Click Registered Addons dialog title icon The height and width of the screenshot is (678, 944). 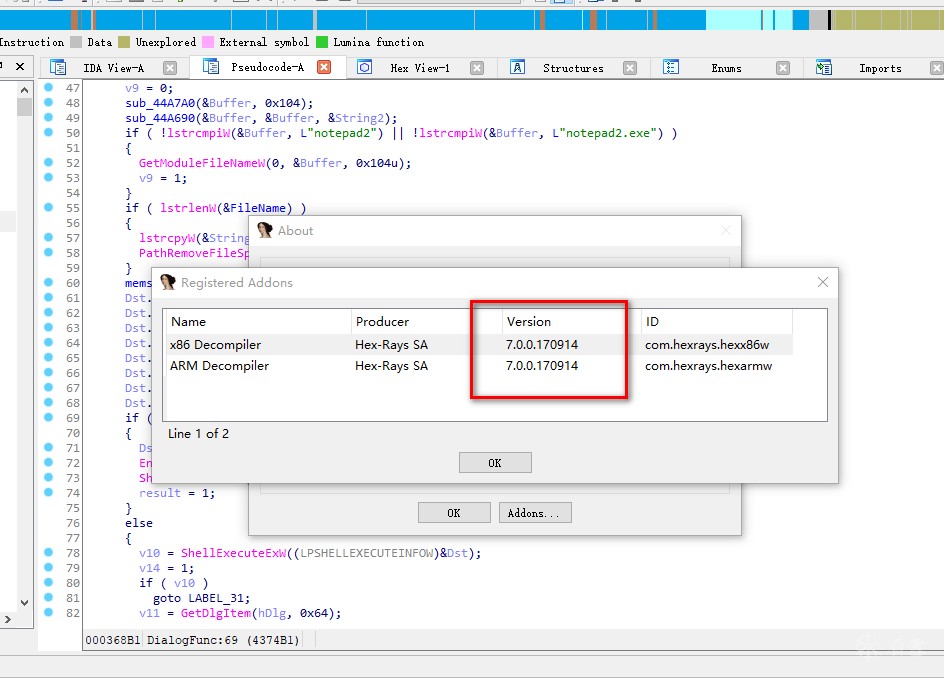click(167, 282)
